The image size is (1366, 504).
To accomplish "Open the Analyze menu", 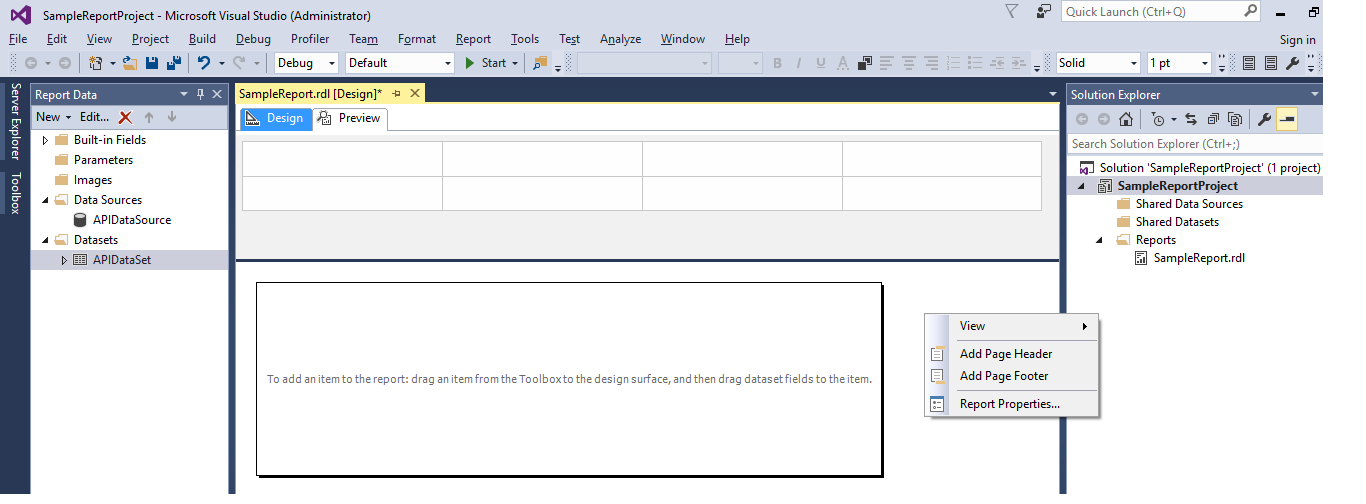I will coord(620,39).
